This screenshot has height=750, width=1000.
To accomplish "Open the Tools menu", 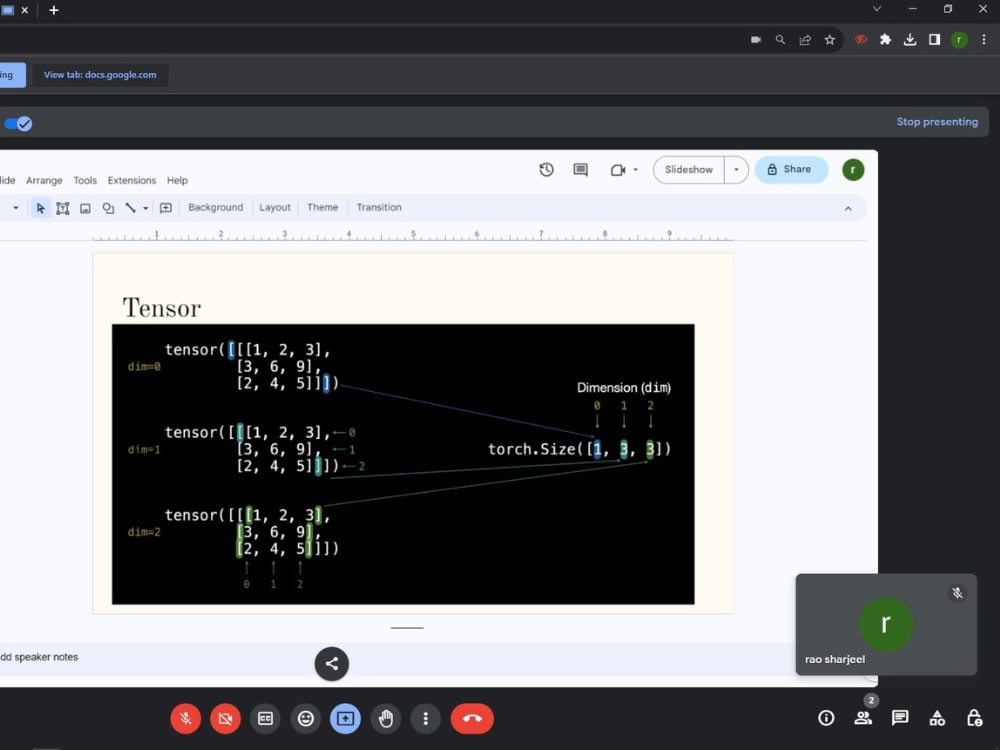I will tap(85, 180).
